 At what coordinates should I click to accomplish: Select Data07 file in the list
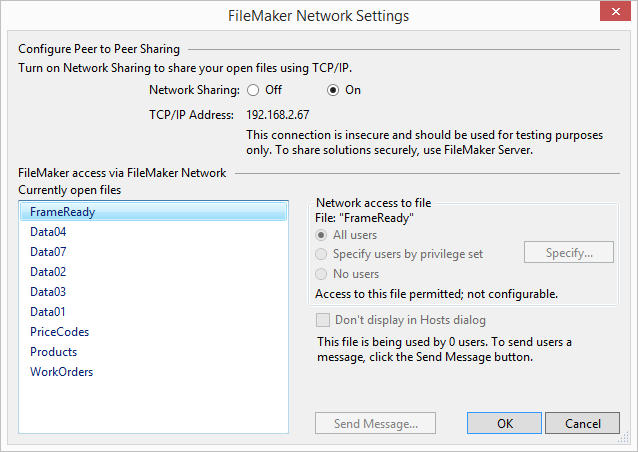point(48,252)
